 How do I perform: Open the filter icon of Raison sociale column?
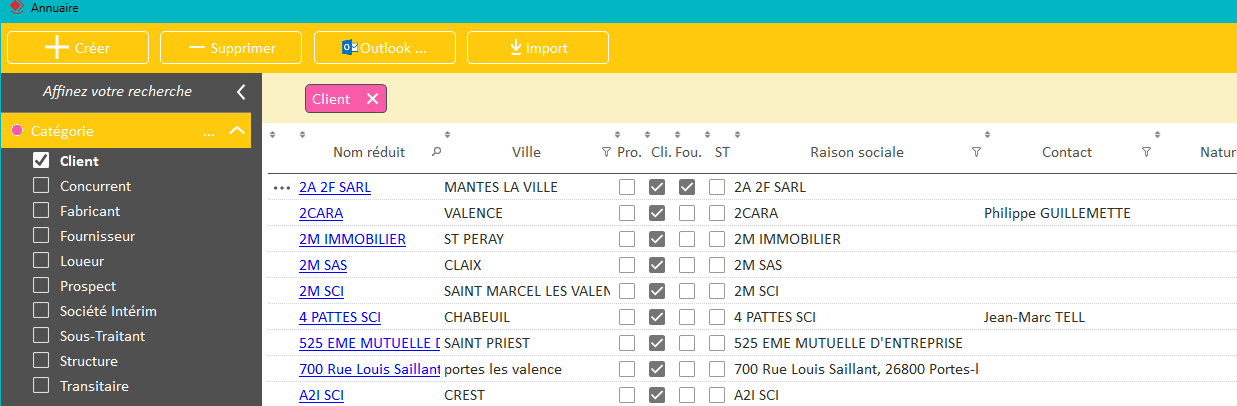(x=977, y=152)
